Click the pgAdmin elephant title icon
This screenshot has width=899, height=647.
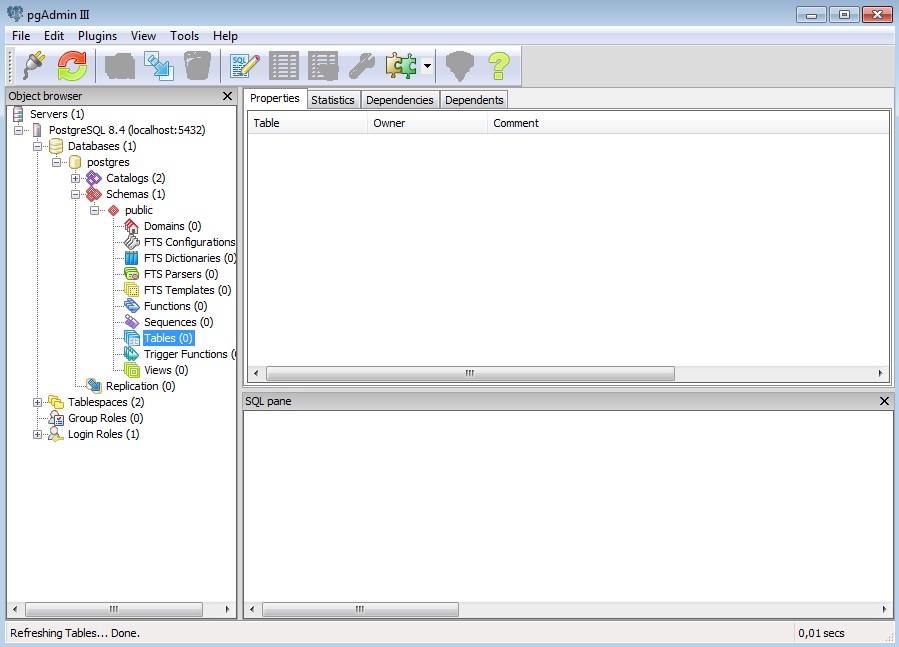point(15,14)
